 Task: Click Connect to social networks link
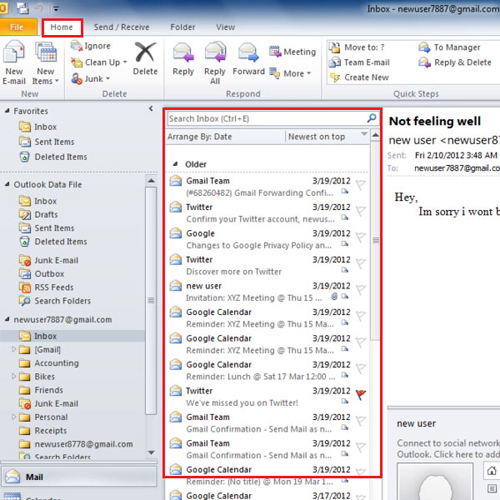tap(448, 449)
